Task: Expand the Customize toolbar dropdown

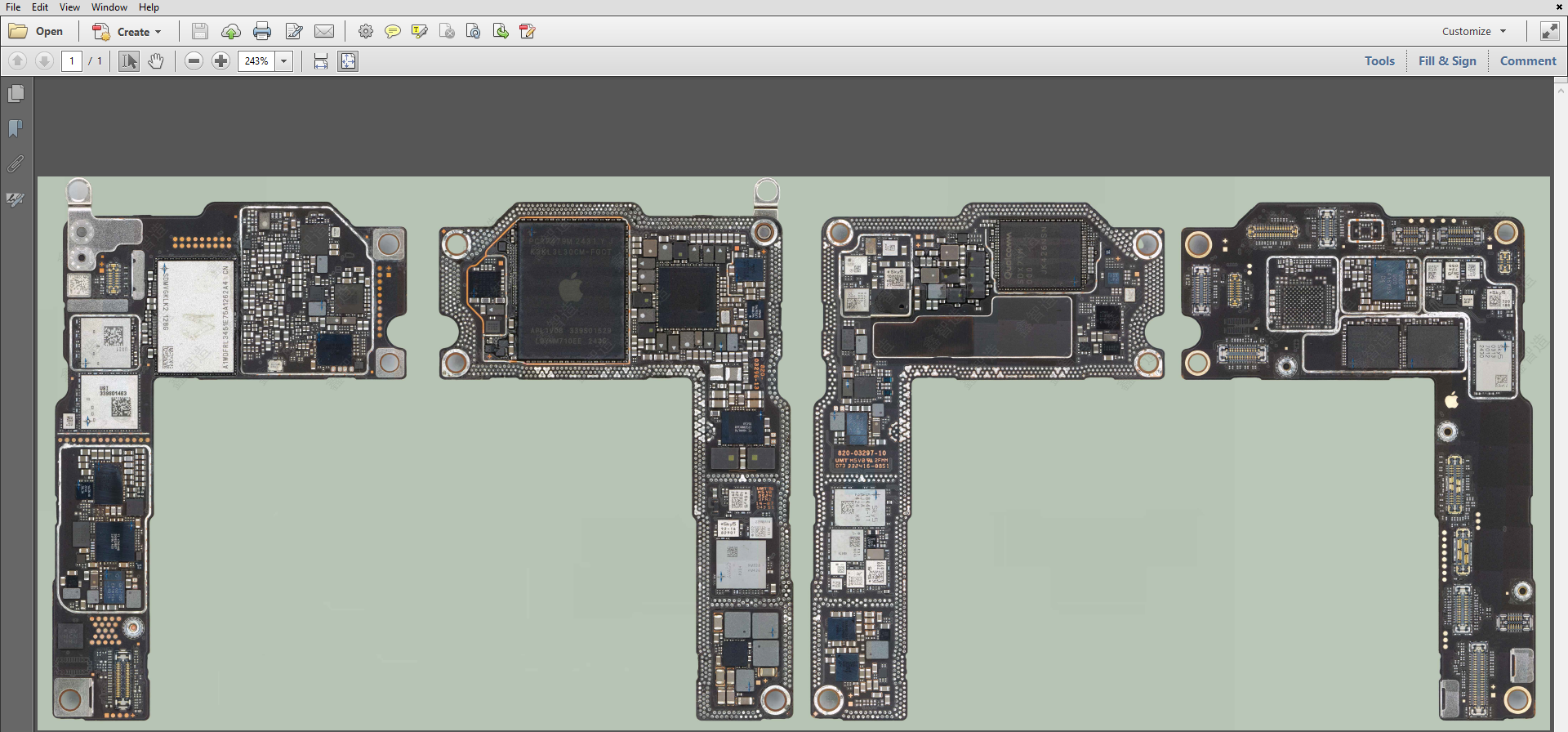Action: pyautogui.click(x=1474, y=32)
